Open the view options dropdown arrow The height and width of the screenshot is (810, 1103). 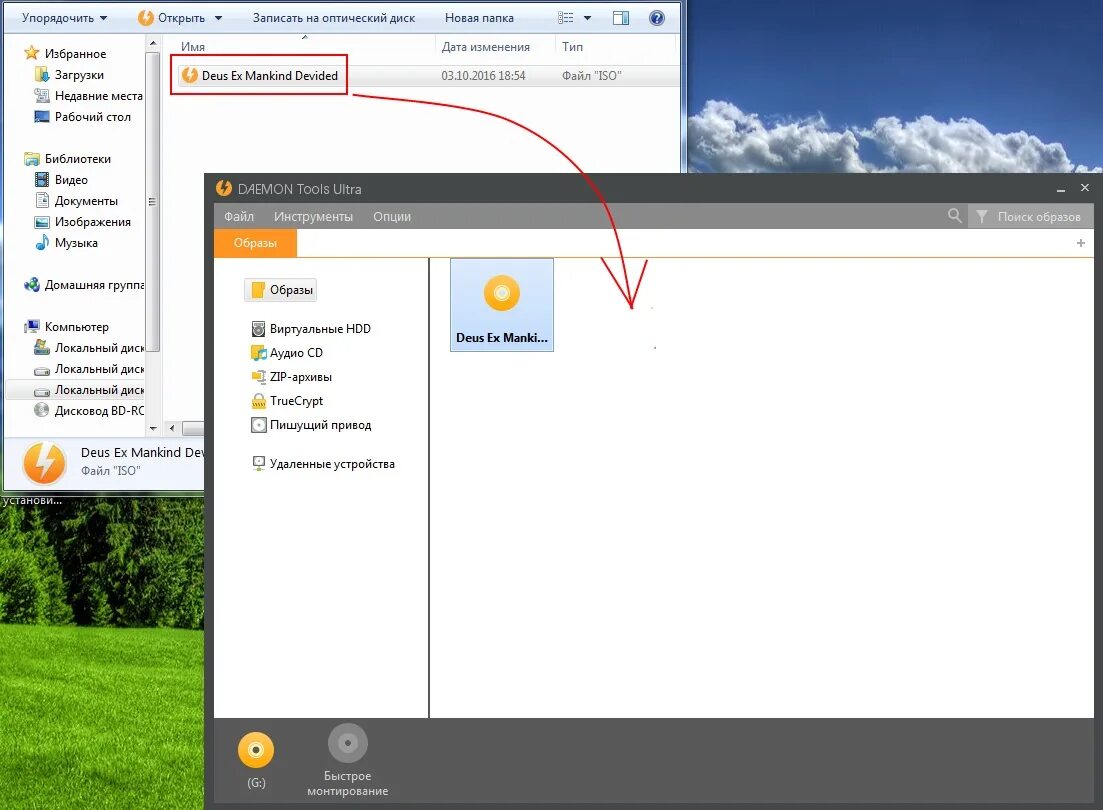tap(587, 18)
